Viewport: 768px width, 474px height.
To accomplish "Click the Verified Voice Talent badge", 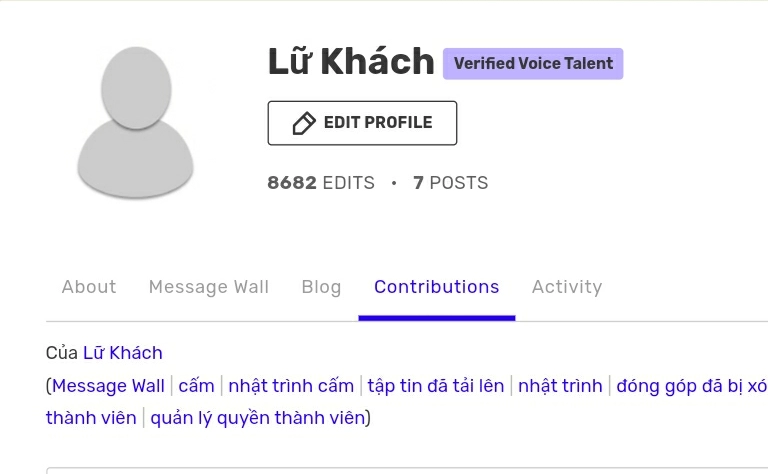I will 533,63.
